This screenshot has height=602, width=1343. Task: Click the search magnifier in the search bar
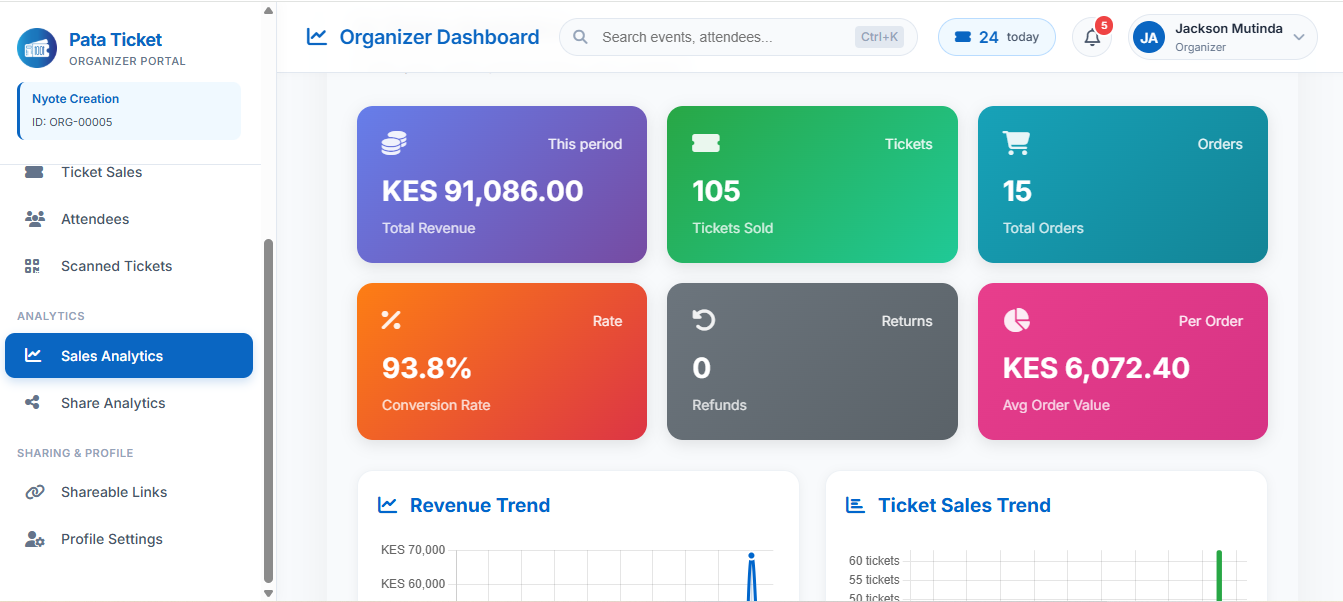580,36
